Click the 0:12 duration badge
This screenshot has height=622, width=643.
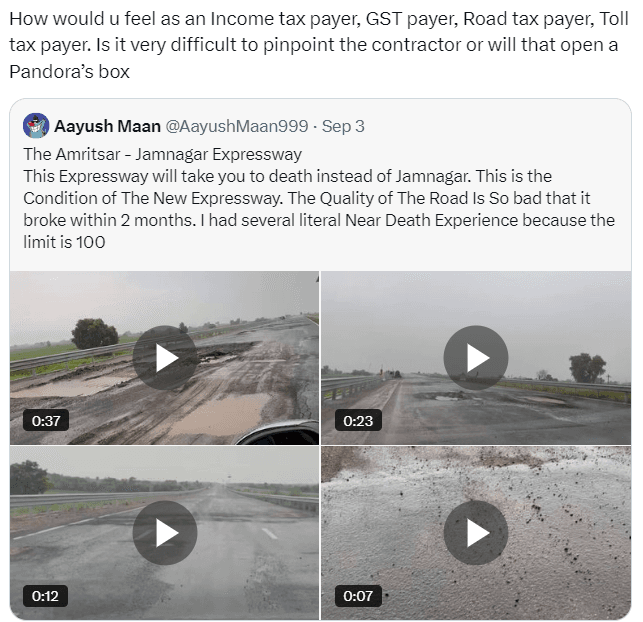45,596
